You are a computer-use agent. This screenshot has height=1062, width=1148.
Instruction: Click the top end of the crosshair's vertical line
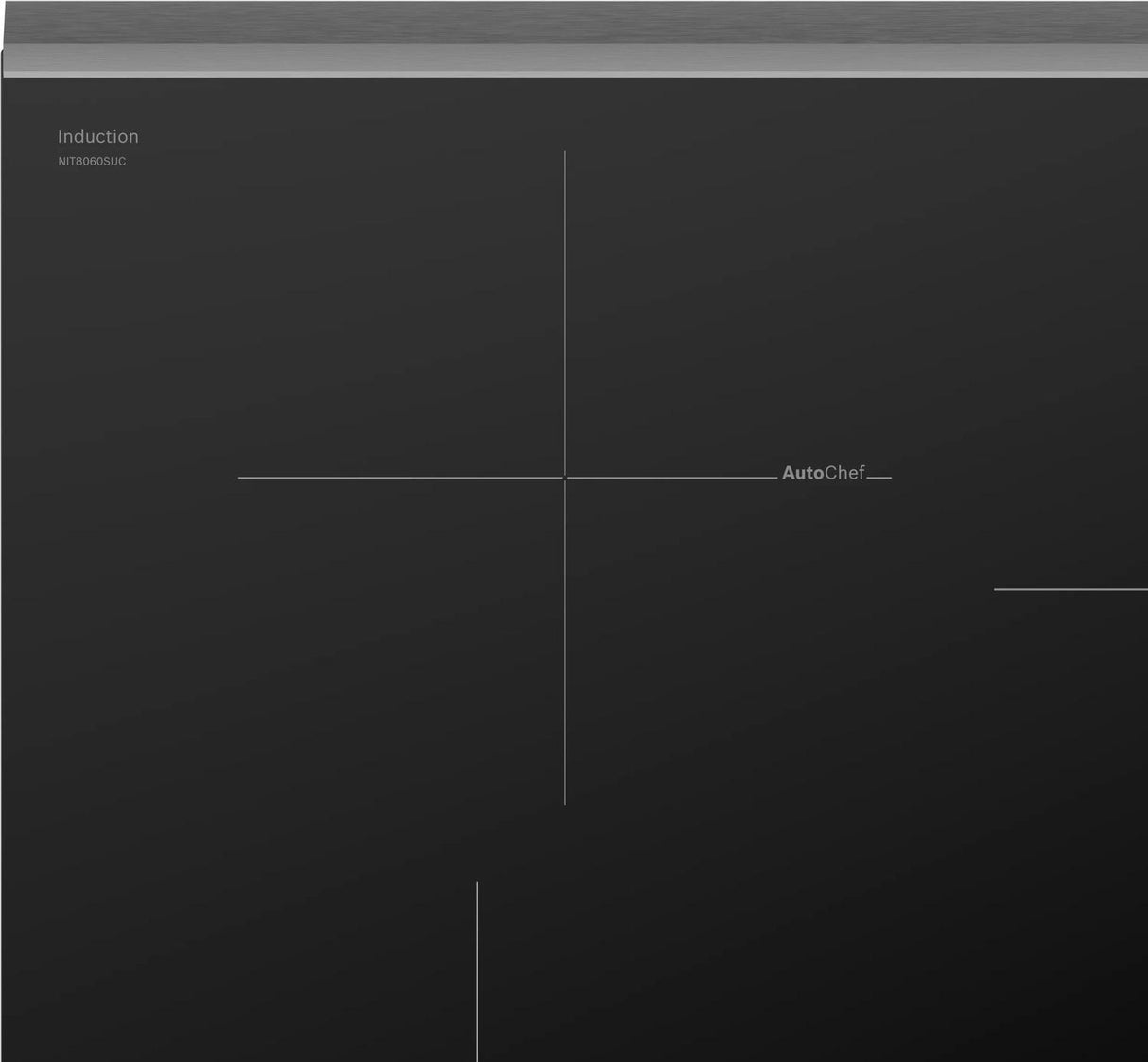coord(565,154)
